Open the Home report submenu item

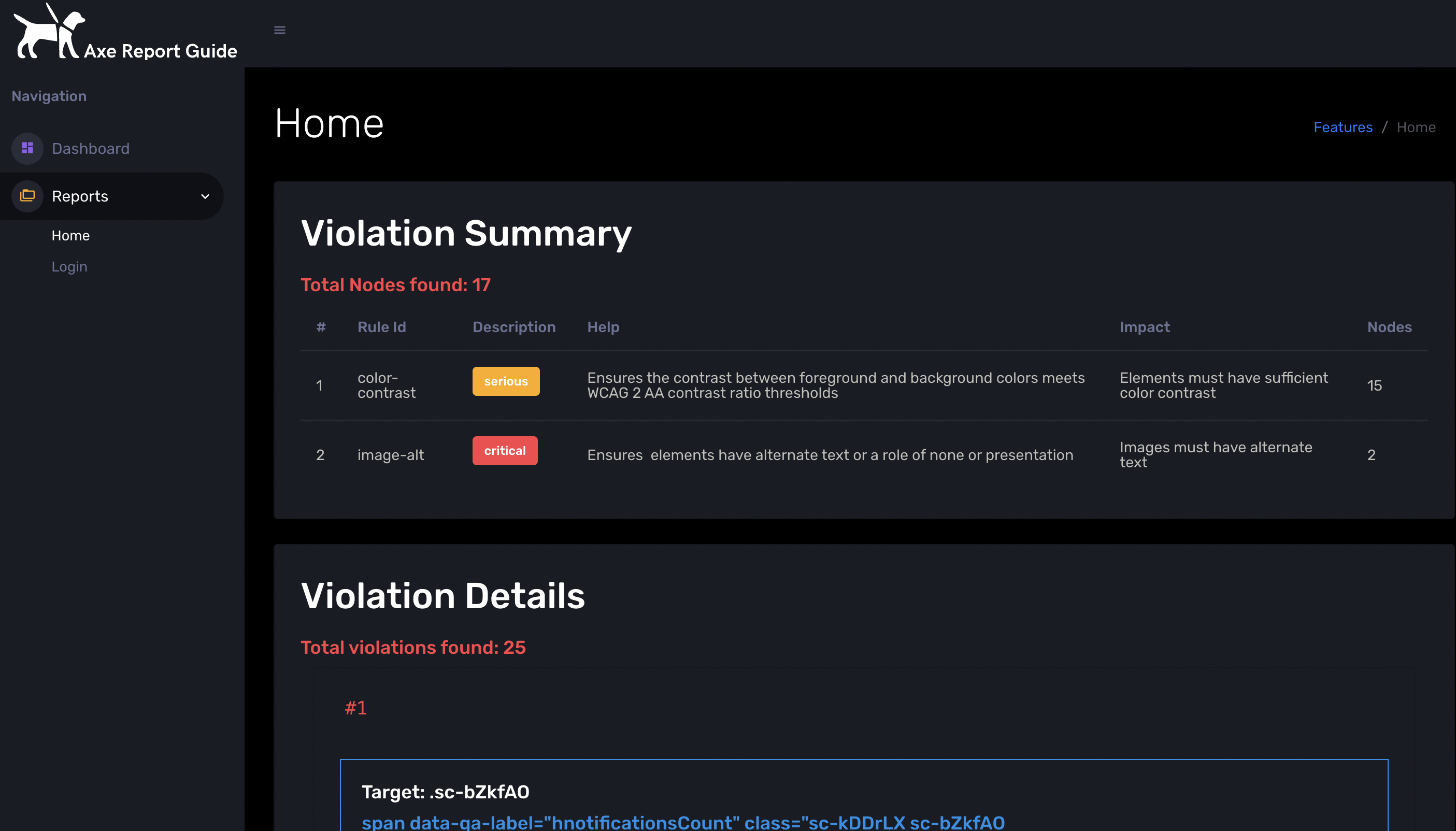pyautogui.click(x=70, y=236)
